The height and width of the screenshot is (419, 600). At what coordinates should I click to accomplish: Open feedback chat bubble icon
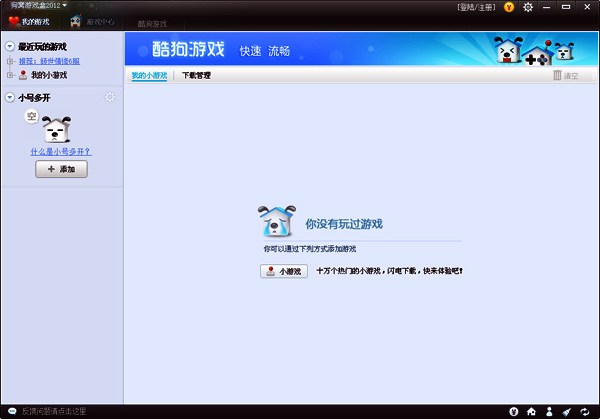[x=12, y=411]
